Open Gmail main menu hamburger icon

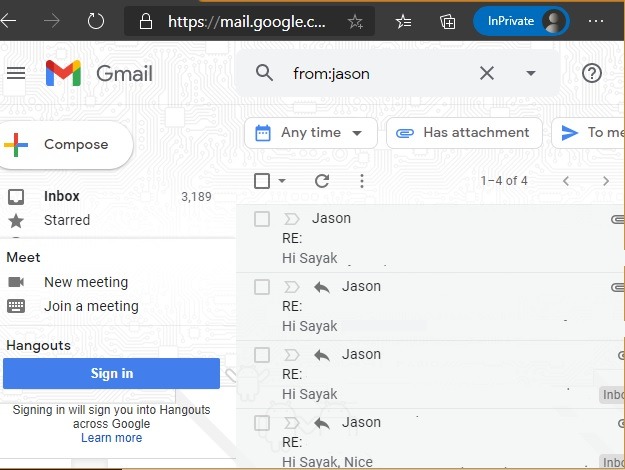[x=16, y=73]
